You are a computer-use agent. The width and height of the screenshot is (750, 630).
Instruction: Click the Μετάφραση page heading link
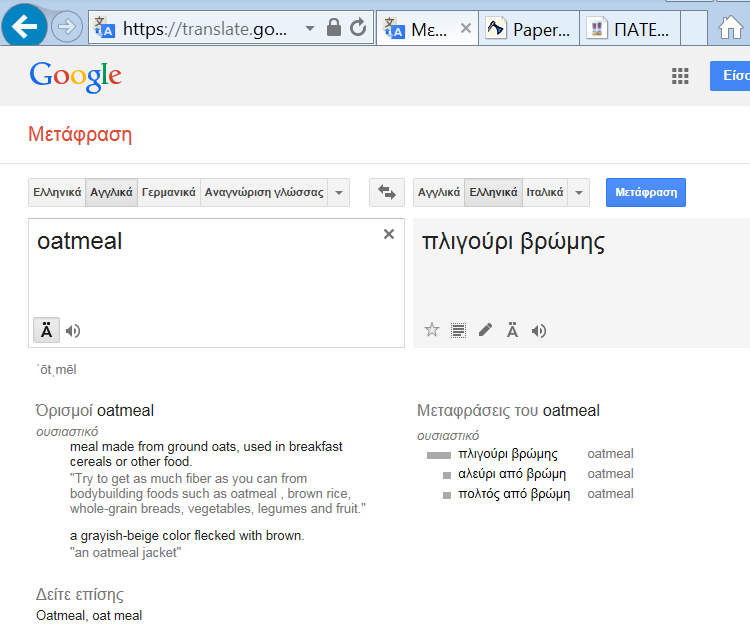[x=80, y=134]
